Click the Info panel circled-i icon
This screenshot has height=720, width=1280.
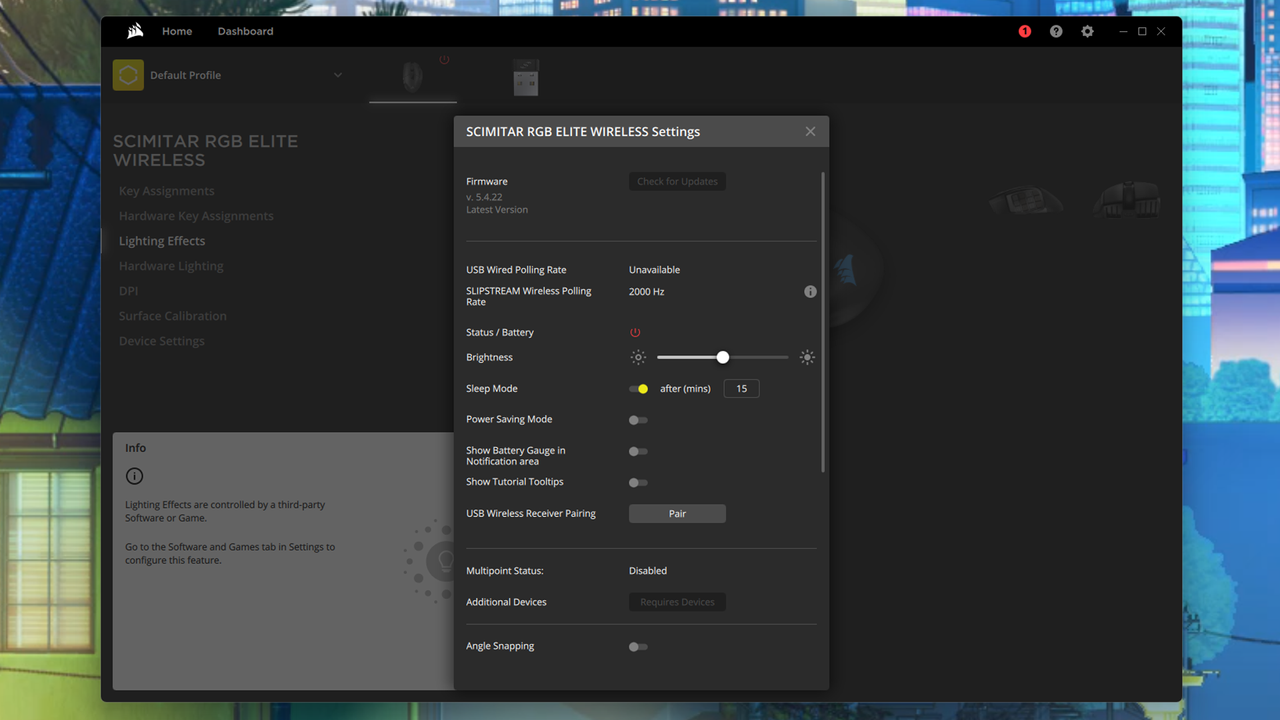(135, 476)
